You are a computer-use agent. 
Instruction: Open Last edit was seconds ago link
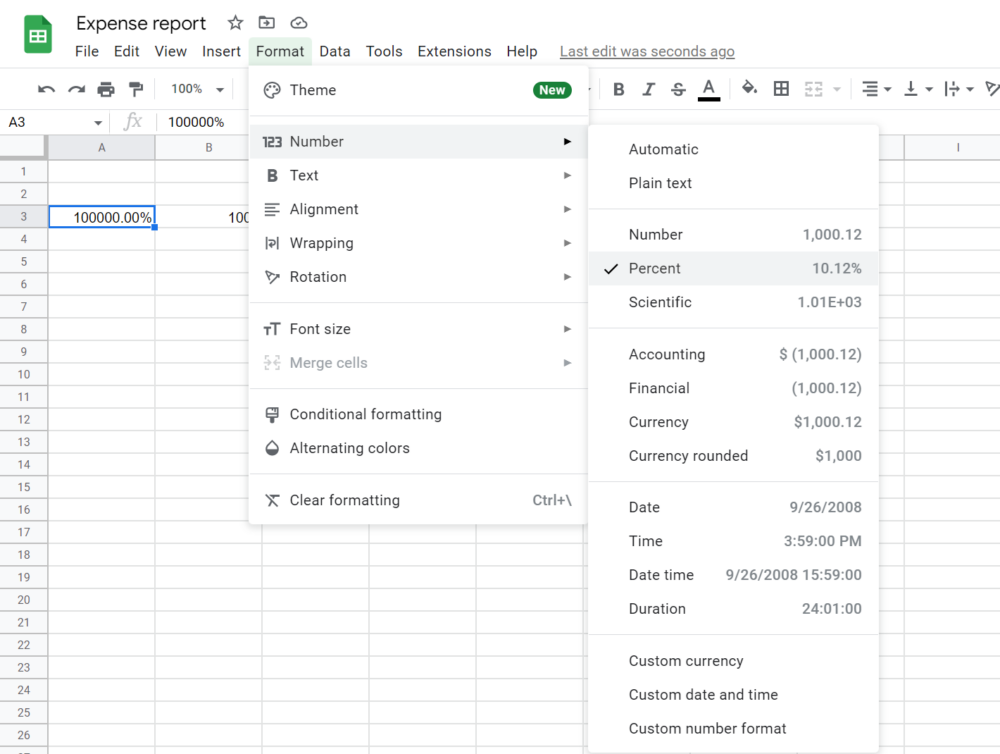click(x=647, y=51)
